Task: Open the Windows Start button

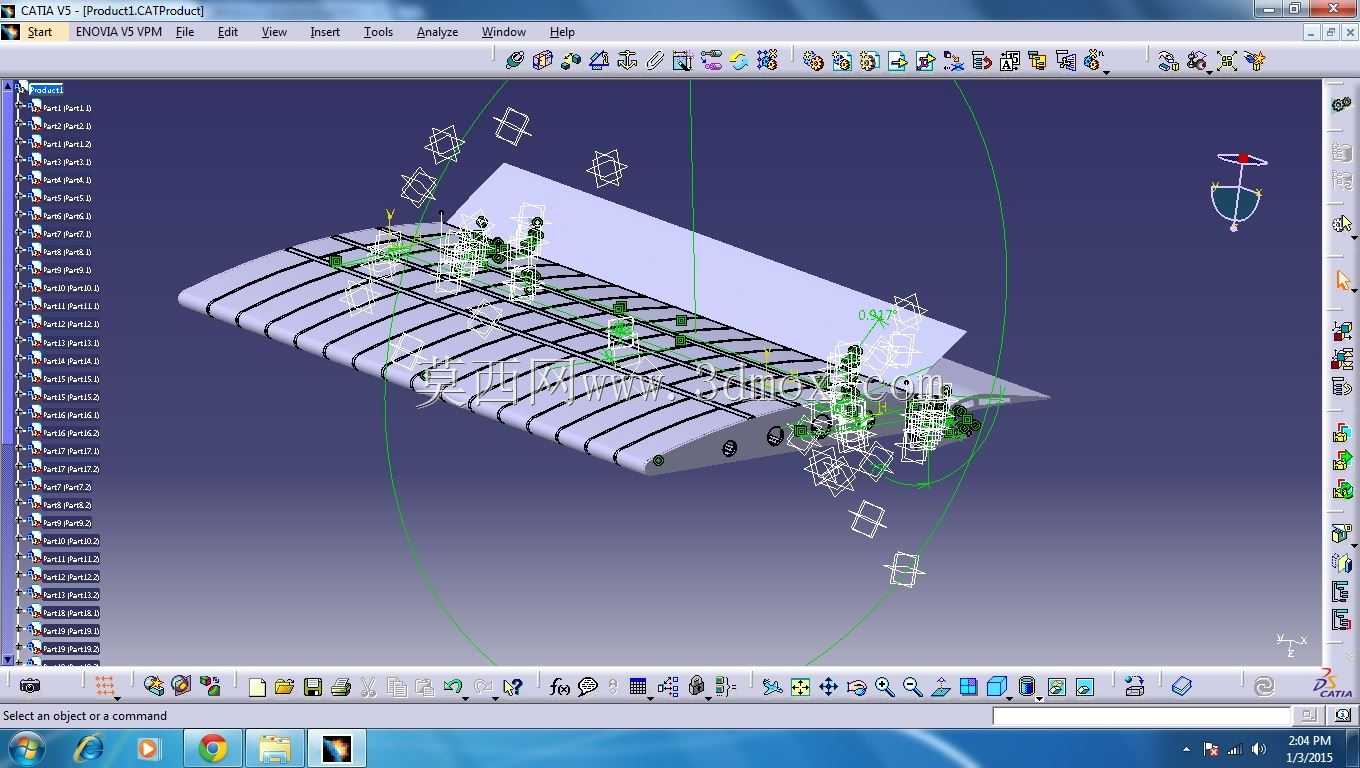Action: tap(25, 748)
